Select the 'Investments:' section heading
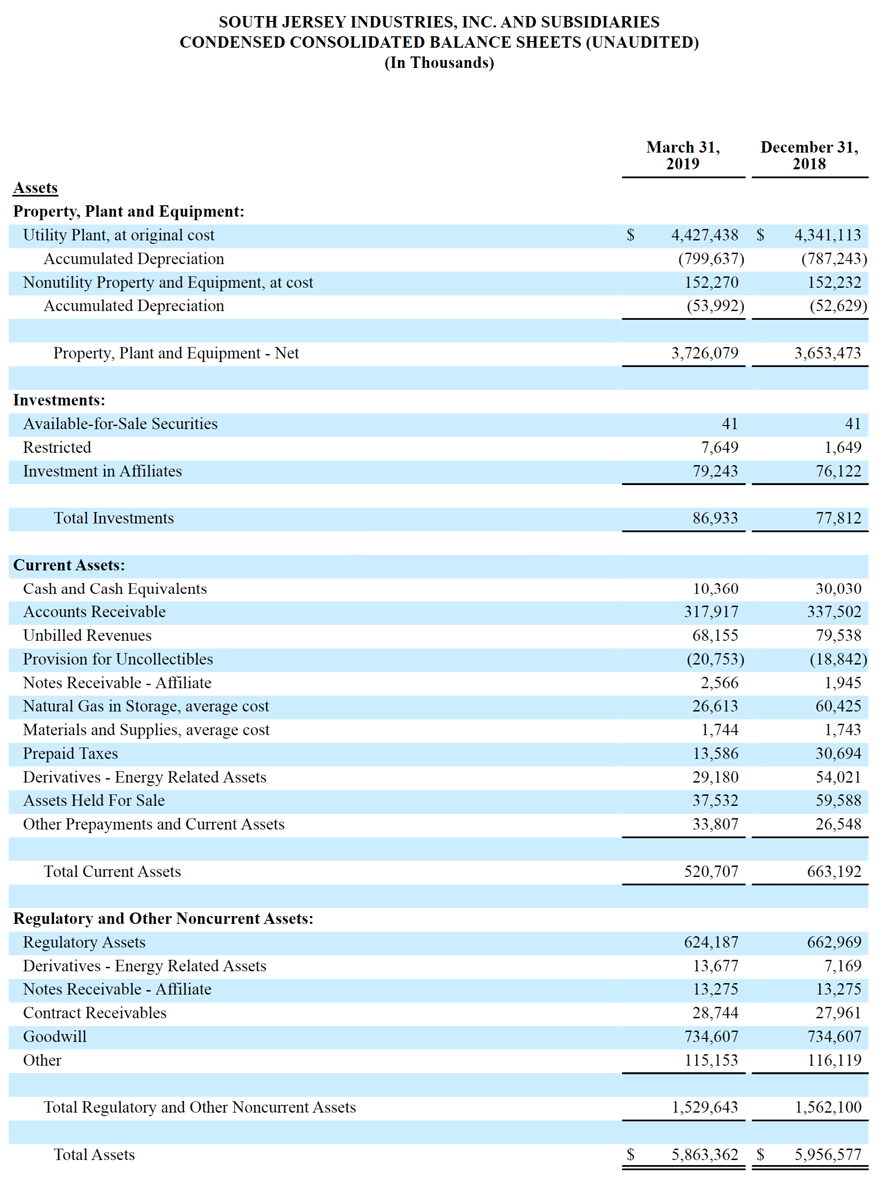The height and width of the screenshot is (1198, 881). pyautogui.click(x=59, y=400)
